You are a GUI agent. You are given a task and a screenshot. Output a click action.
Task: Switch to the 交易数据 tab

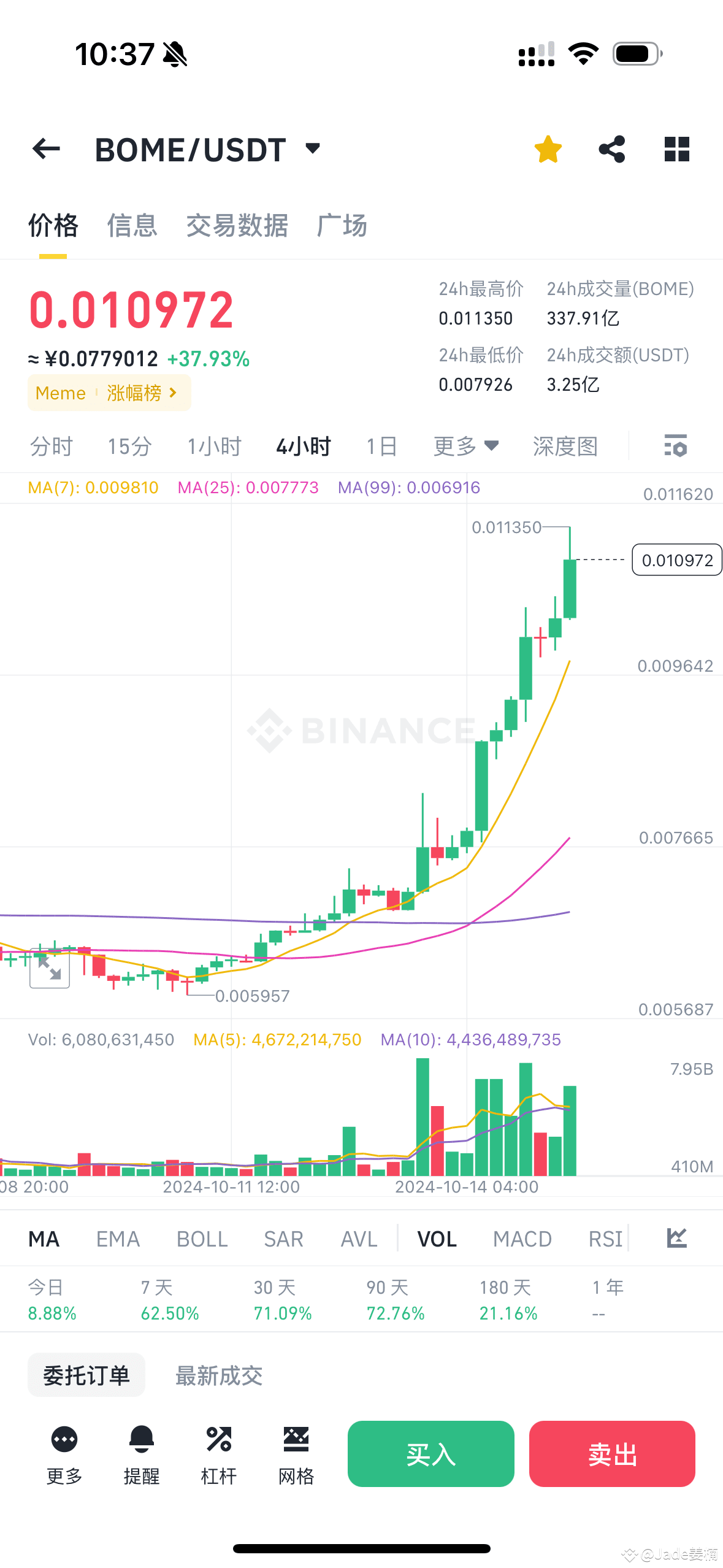click(x=237, y=226)
